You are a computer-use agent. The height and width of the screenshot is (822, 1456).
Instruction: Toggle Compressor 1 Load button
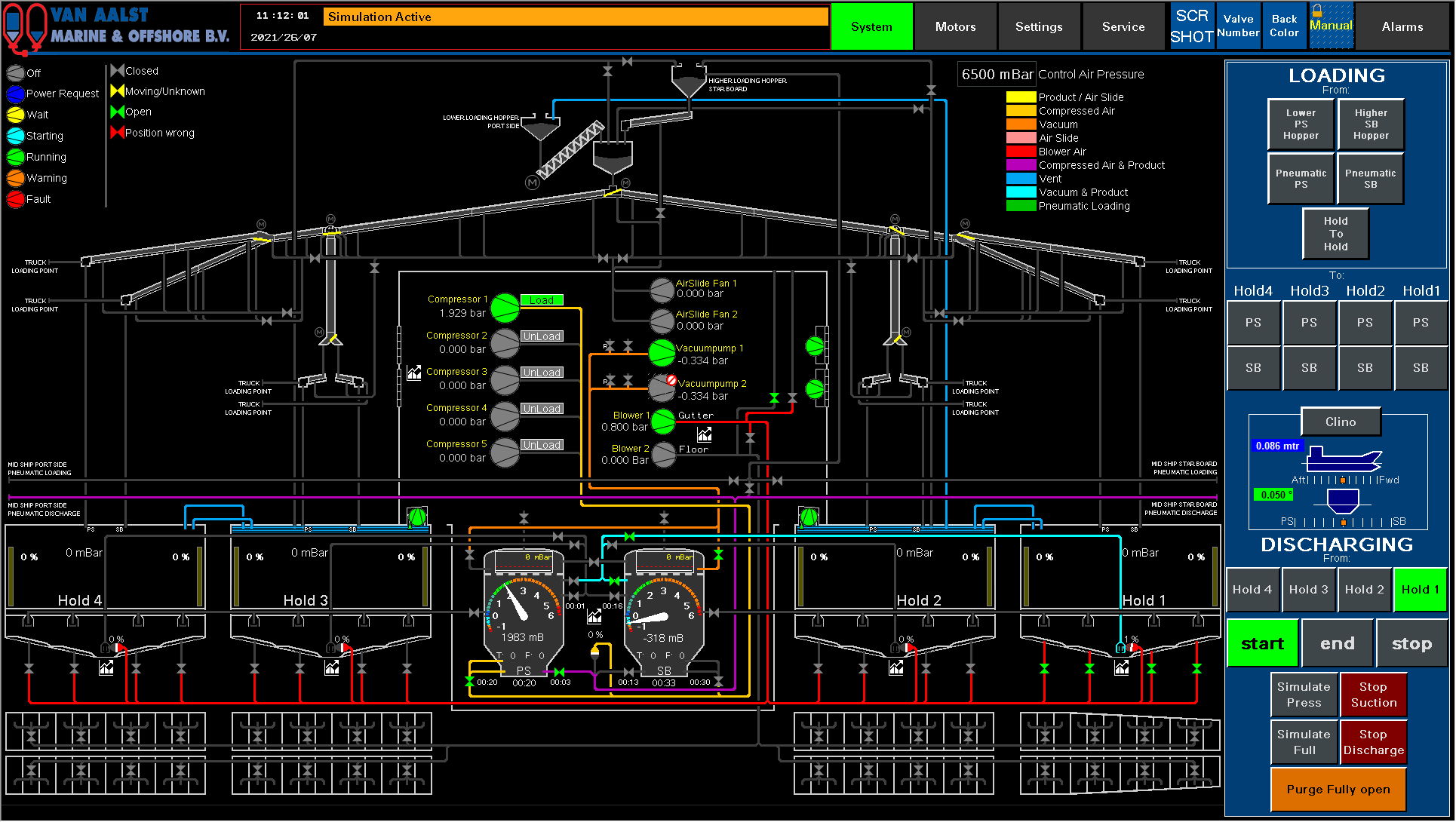pos(541,300)
